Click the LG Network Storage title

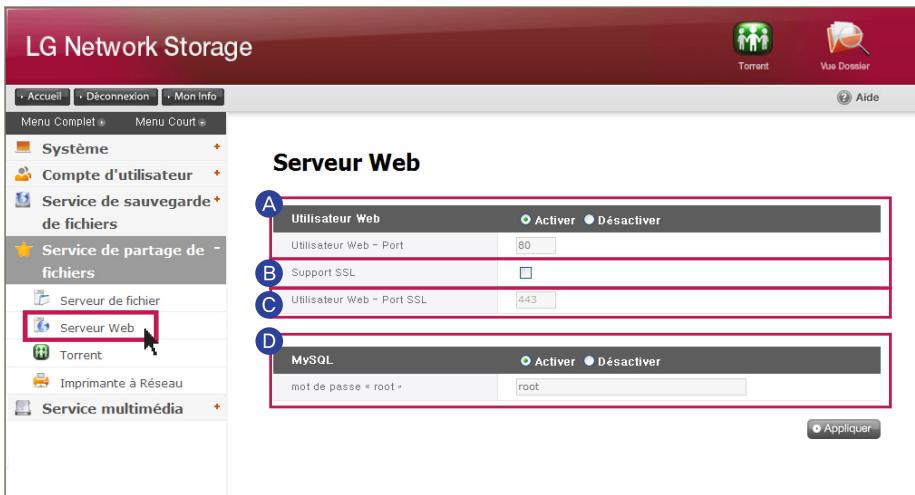[139, 47]
